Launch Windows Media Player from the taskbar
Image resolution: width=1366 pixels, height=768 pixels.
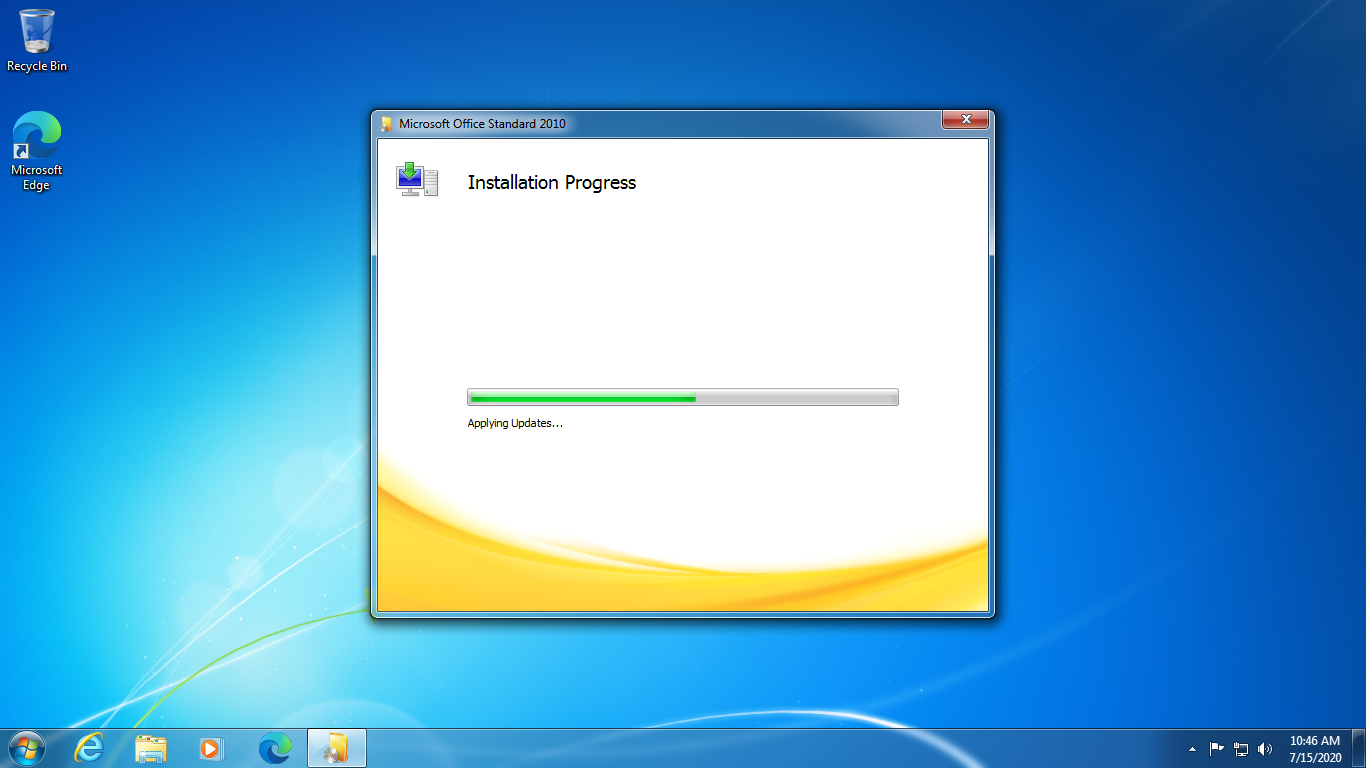tap(212, 748)
